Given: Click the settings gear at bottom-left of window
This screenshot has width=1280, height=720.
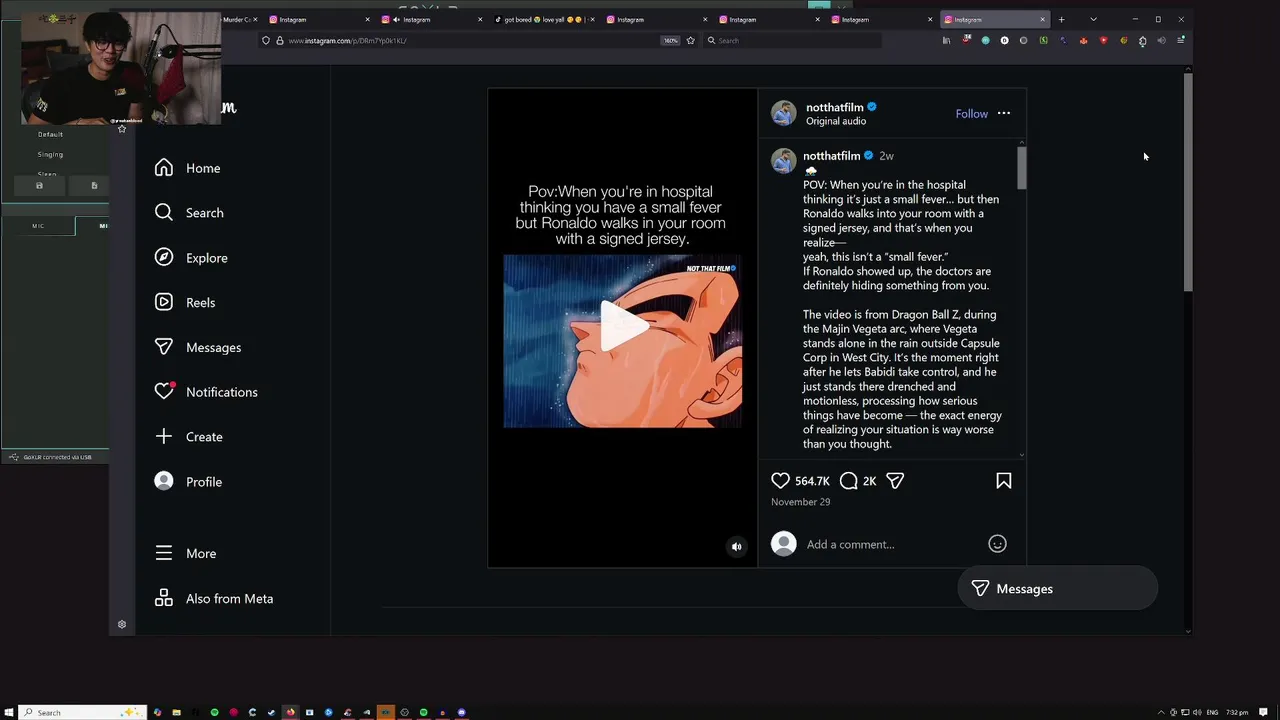Looking at the screenshot, I should point(122,624).
